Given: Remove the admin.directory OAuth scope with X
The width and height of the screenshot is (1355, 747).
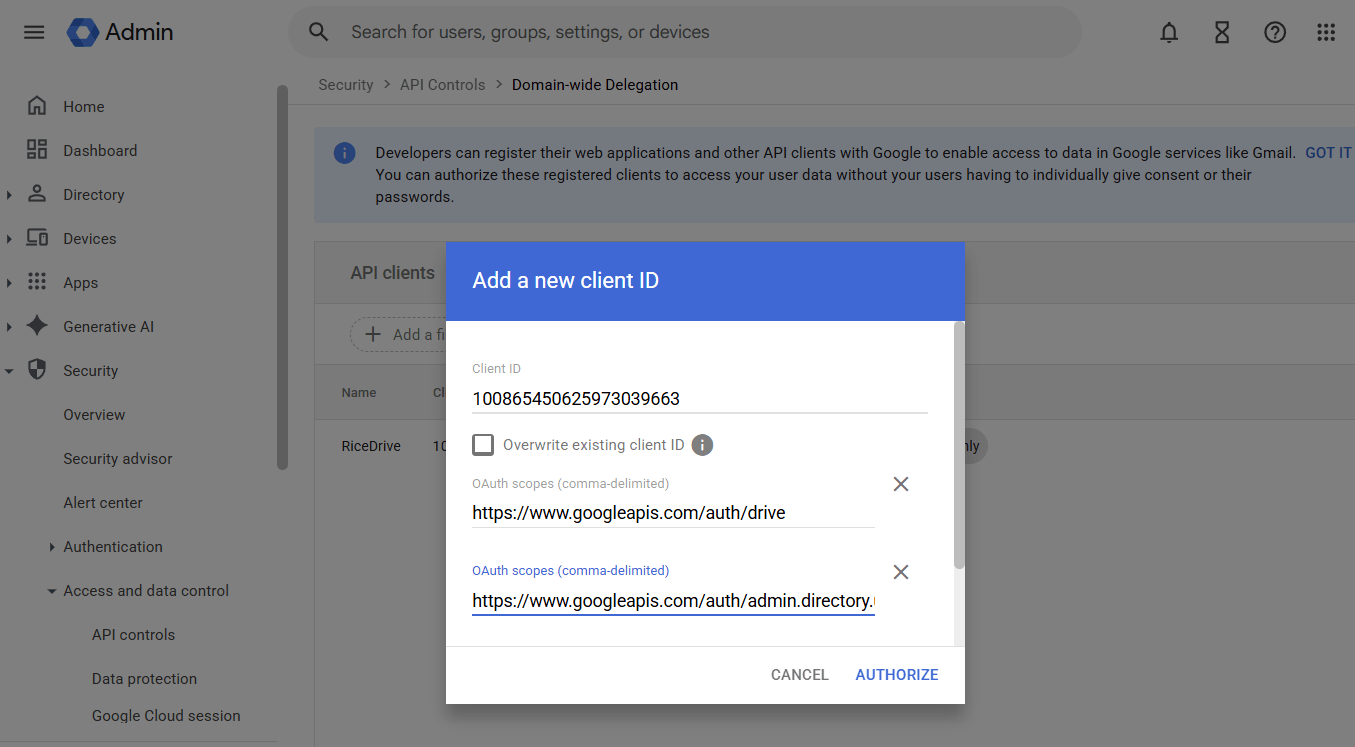Looking at the screenshot, I should 901,572.
